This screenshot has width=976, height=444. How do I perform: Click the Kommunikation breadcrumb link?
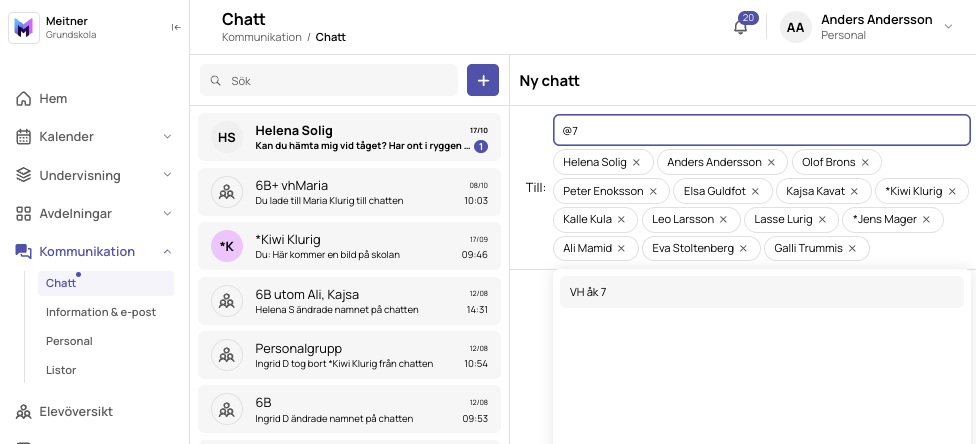(261, 37)
